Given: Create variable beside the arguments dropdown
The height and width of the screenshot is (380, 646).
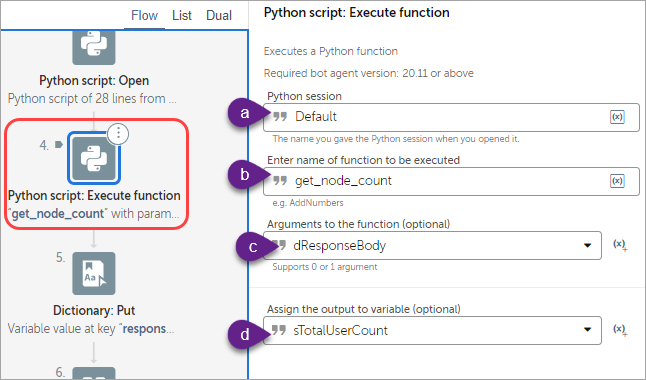Looking at the screenshot, I should coord(620,245).
